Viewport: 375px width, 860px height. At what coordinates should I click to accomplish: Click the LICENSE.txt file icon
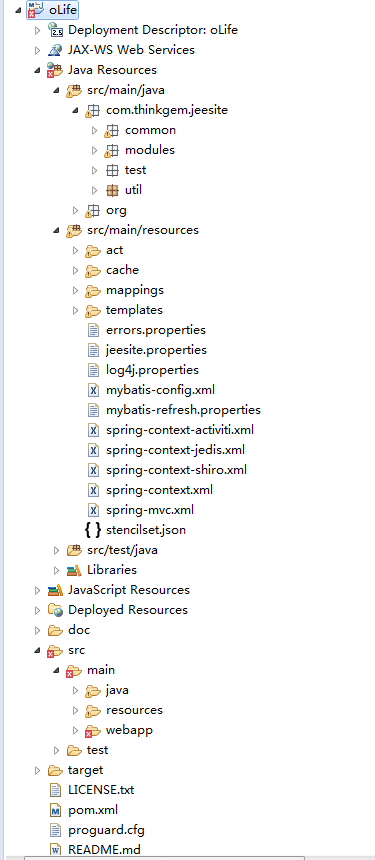coord(55,790)
